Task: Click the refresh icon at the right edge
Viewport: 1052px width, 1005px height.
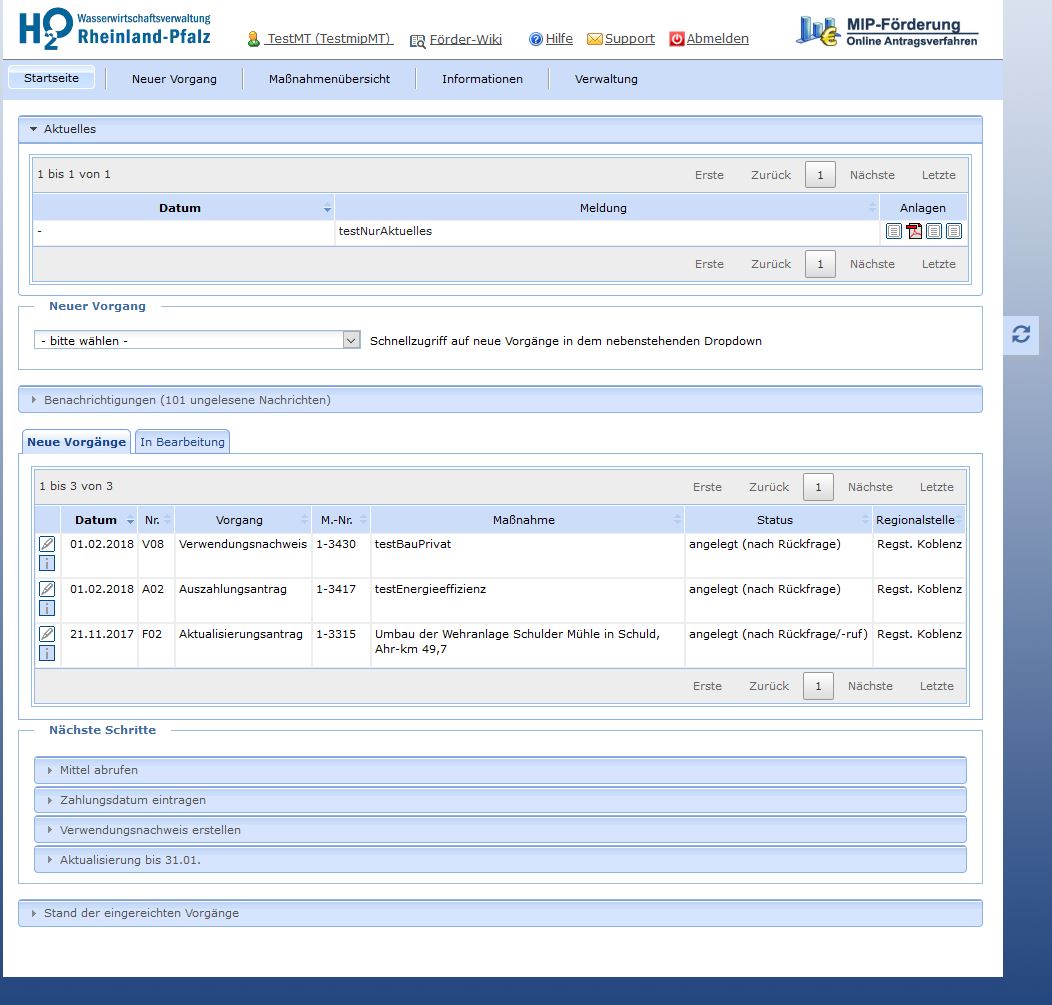Action: (x=1021, y=334)
